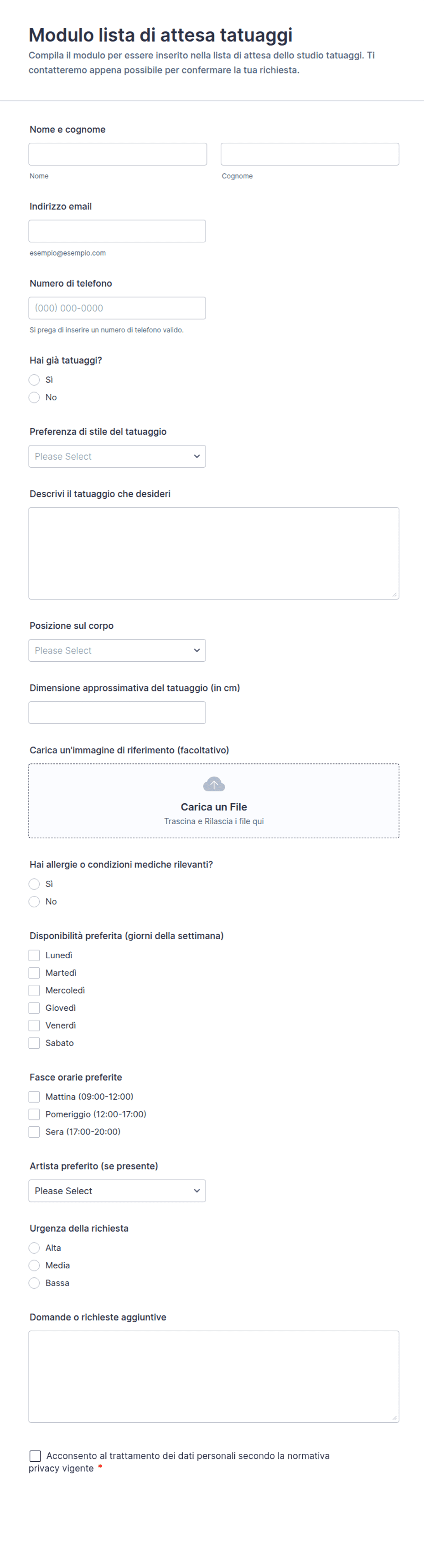
Task: Click the Numero di telefono field
Action: (x=117, y=308)
